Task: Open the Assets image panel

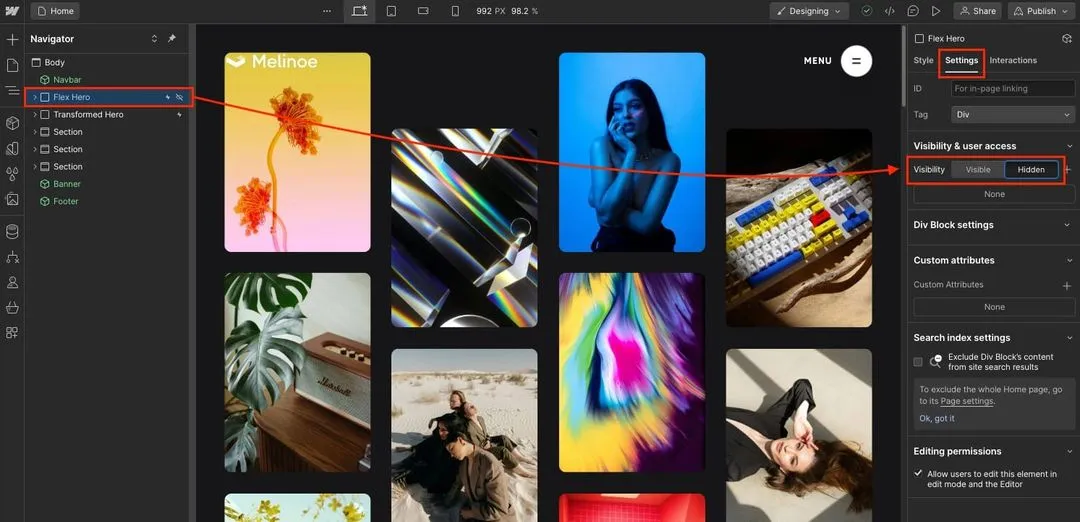Action: pos(12,199)
